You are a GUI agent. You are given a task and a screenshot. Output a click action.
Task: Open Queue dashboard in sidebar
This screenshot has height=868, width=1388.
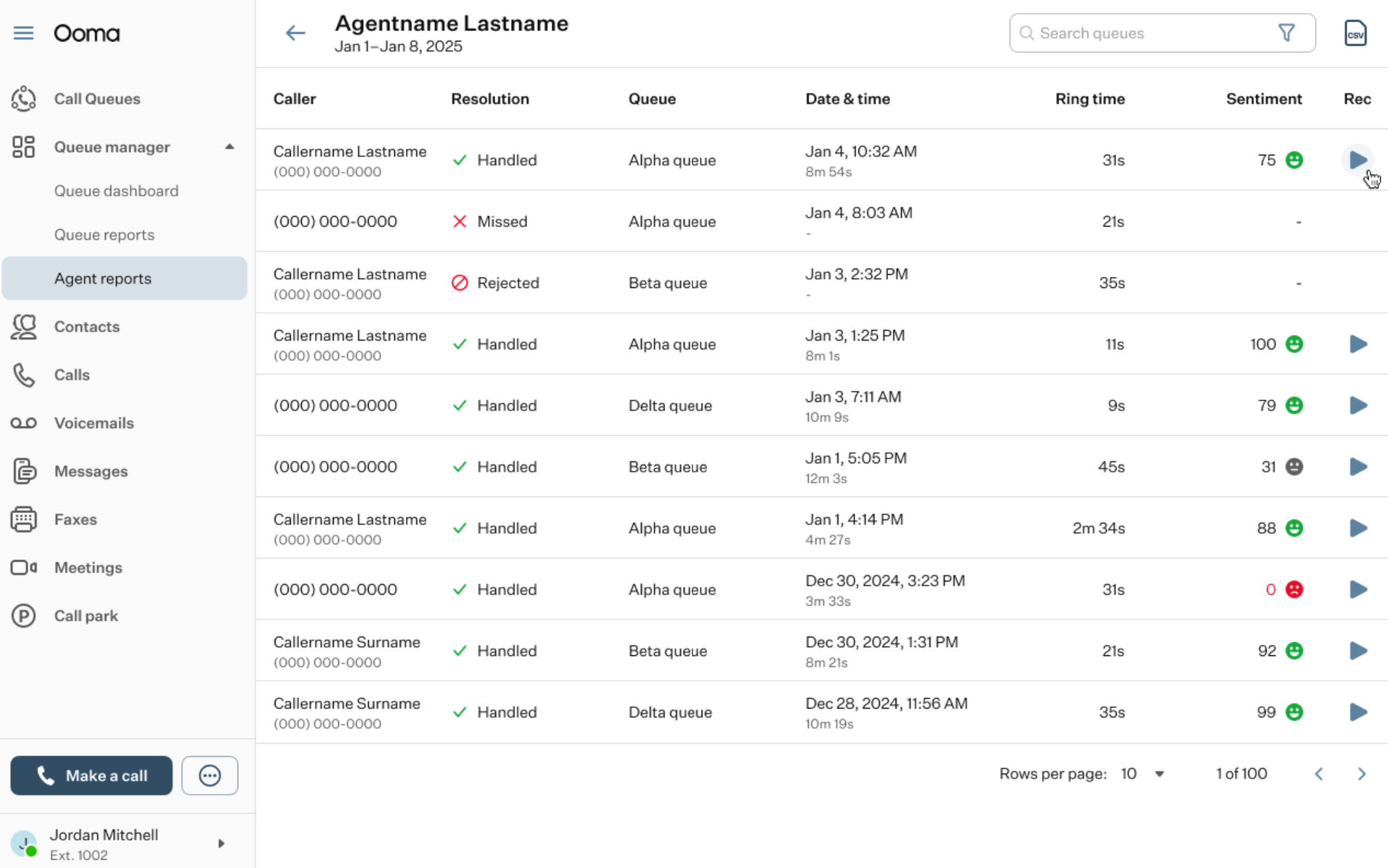[117, 191]
